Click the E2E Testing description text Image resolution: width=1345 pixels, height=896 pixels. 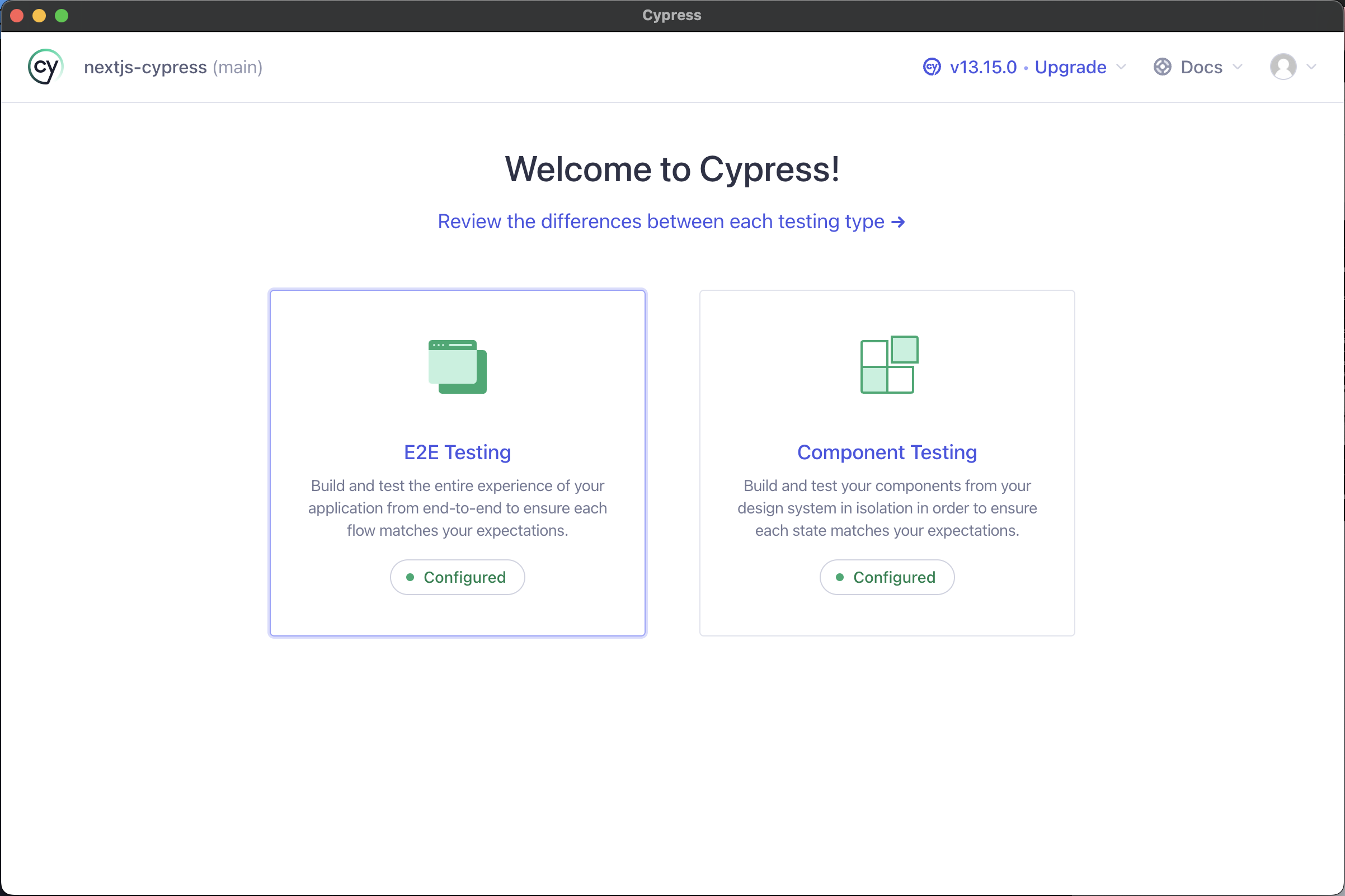[x=457, y=508]
